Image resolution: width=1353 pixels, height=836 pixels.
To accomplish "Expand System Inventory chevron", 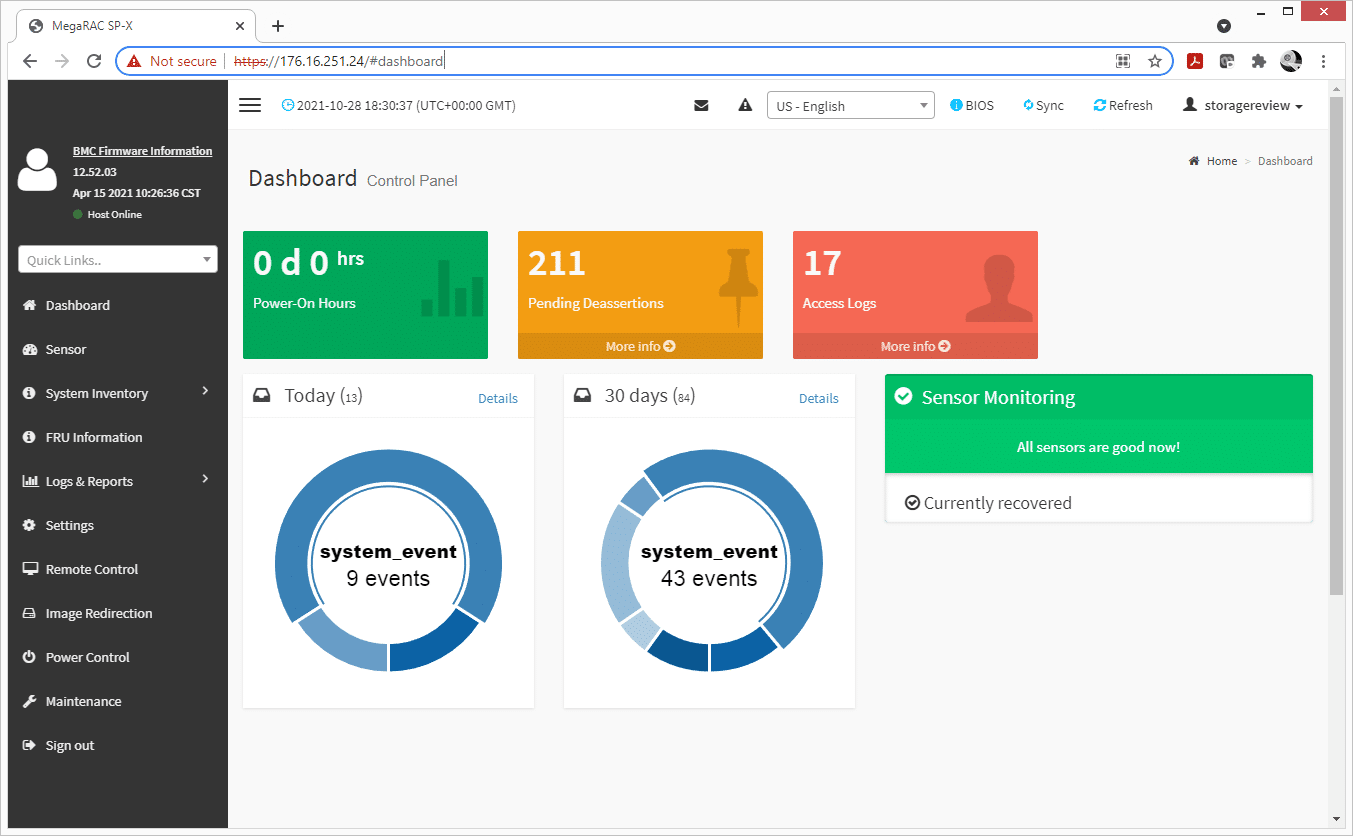I will tap(205, 391).
